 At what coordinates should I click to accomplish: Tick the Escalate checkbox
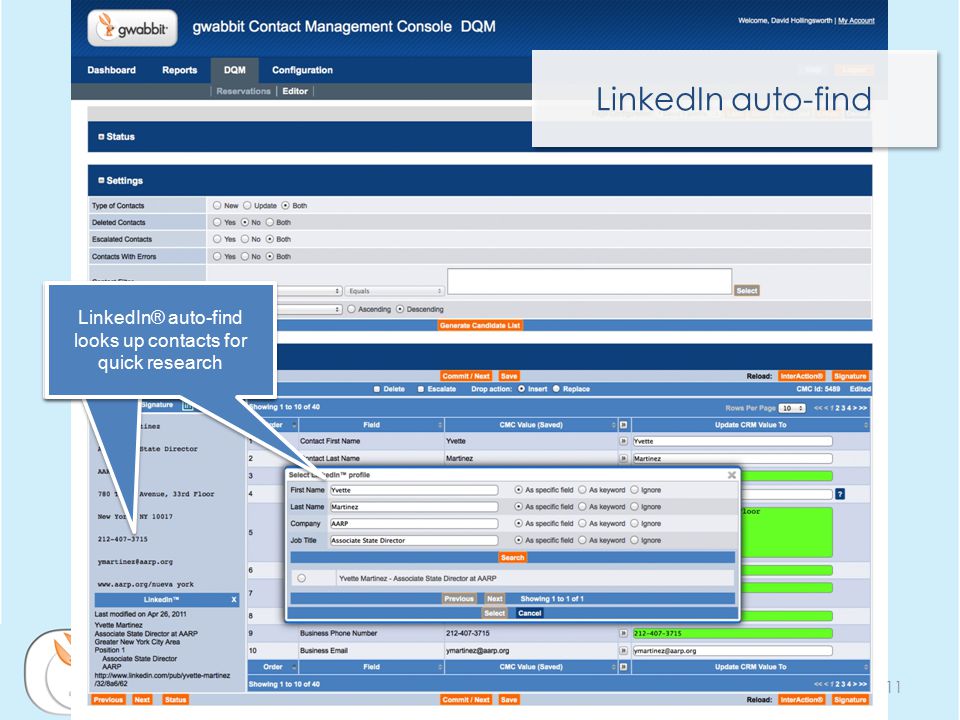421,389
